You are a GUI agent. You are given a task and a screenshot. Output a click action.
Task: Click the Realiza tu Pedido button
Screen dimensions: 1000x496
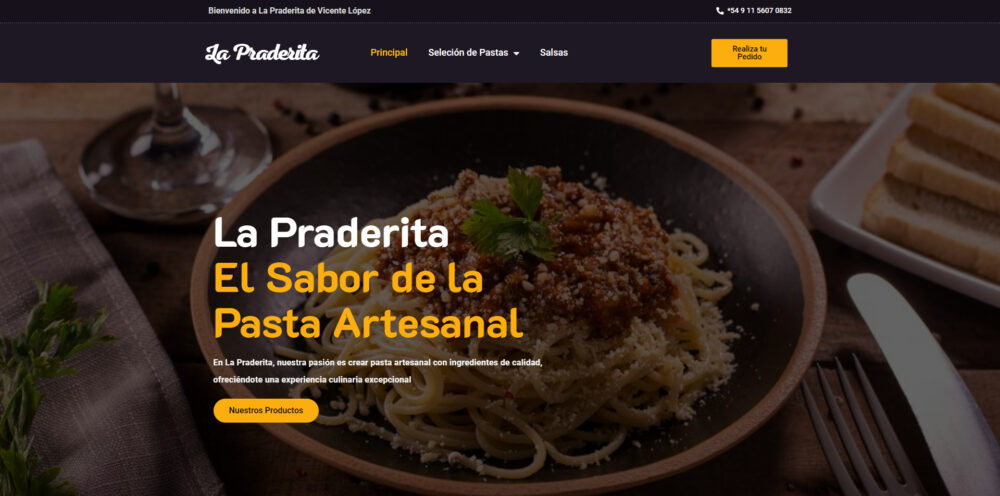tap(749, 53)
